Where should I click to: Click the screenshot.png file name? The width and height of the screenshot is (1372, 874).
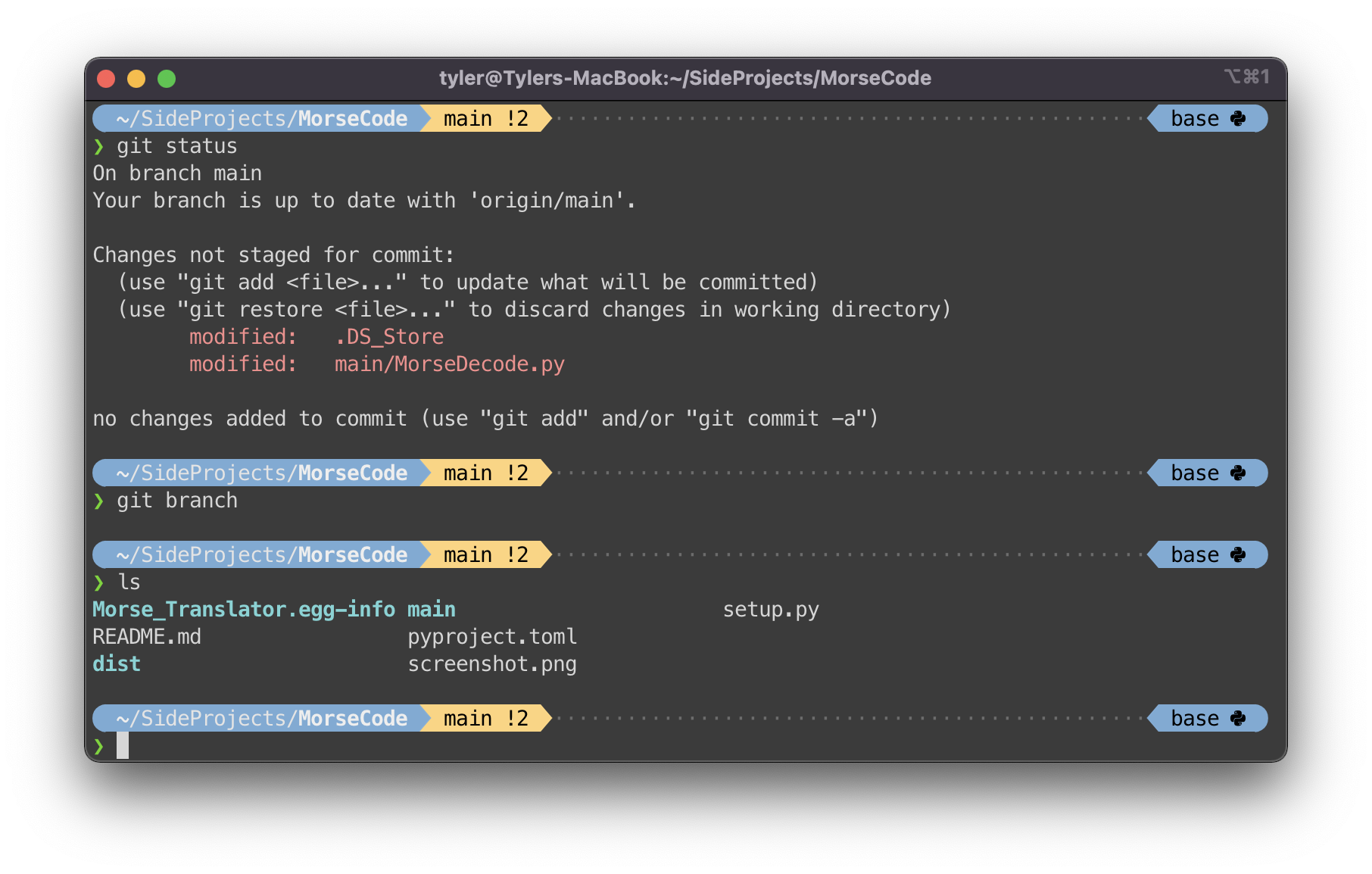coord(492,664)
